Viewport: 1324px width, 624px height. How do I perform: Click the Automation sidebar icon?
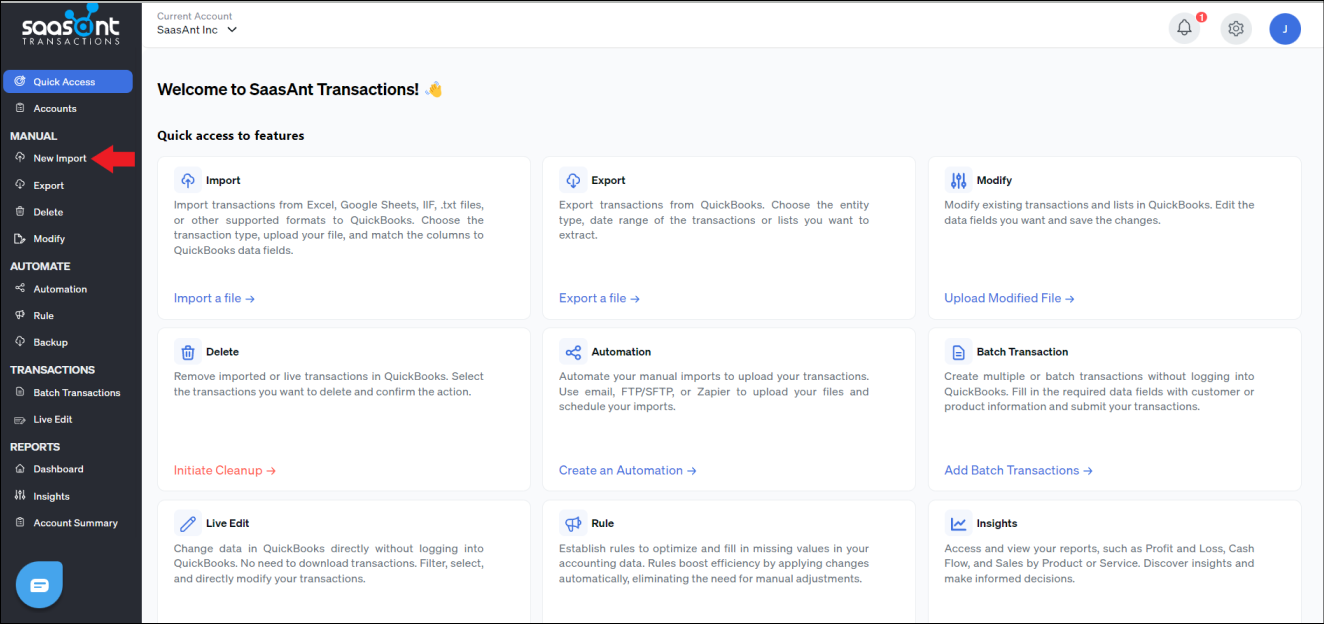pyautogui.click(x=20, y=288)
